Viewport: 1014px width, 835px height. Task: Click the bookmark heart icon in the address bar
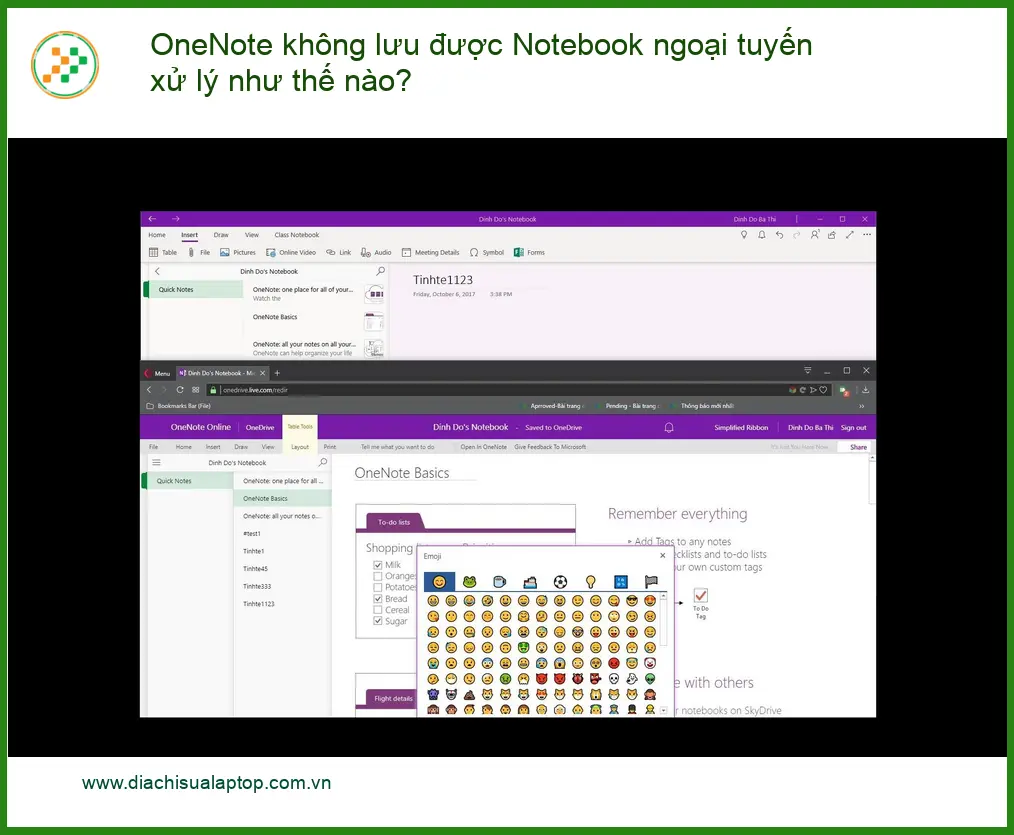[823, 390]
